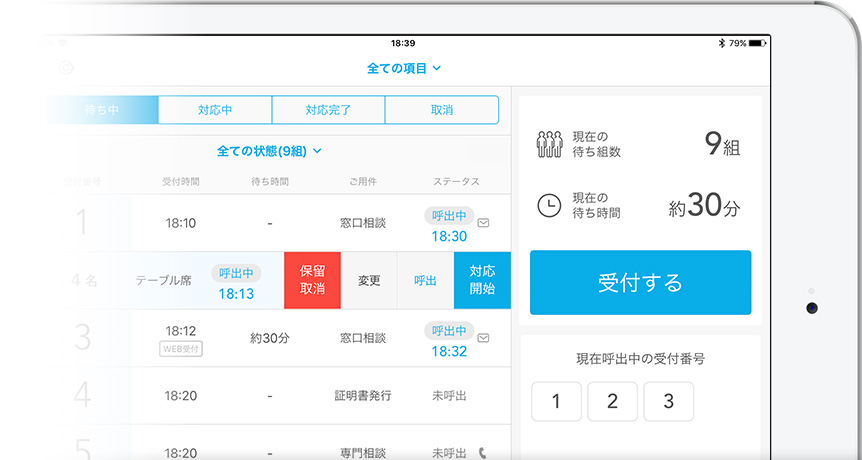Viewport: 862px width, 460px height.
Task: Click the 待ち時間 column header
Action: point(269,182)
